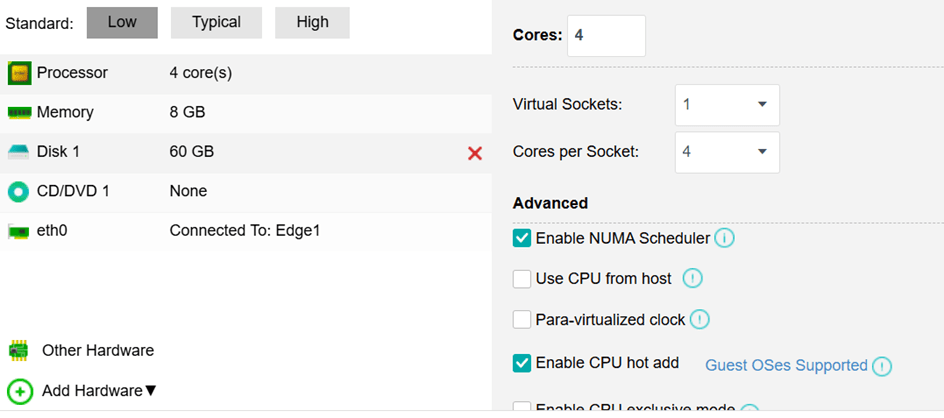Click the Processor chip icon
Image resolution: width=944 pixels, height=418 pixels.
click(19, 73)
